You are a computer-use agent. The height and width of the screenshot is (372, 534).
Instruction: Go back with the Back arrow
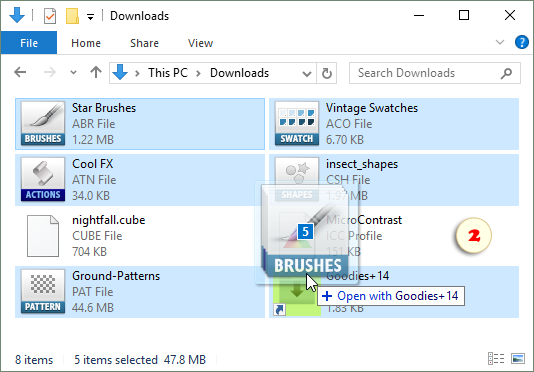[x=20, y=72]
